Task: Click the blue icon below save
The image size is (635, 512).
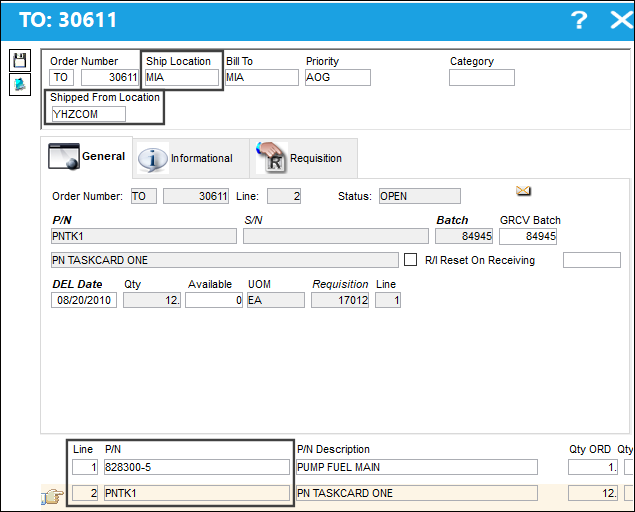Action: coord(20,84)
